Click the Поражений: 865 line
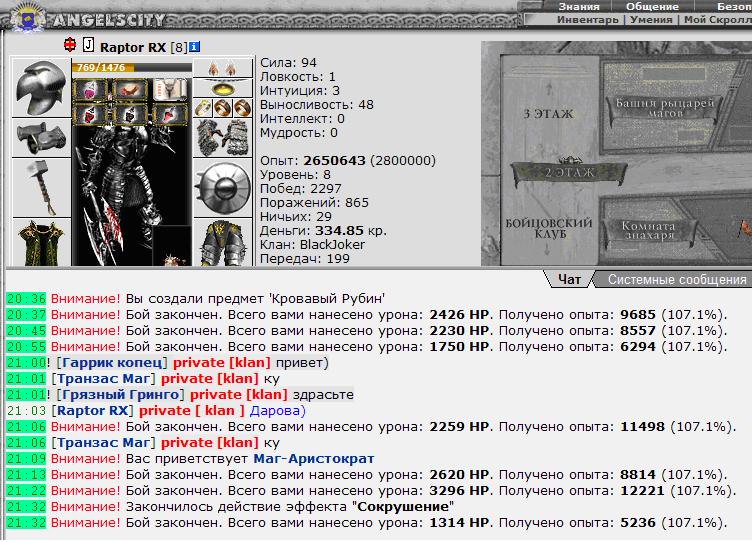The height and width of the screenshot is (542, 752). click(314, 202)
